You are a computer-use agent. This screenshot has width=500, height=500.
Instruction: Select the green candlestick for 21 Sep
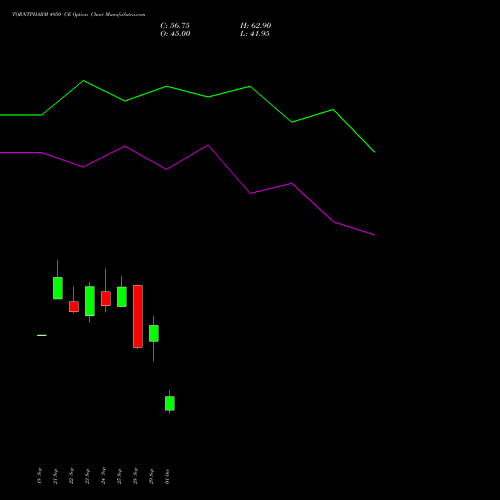coord(58,288)
